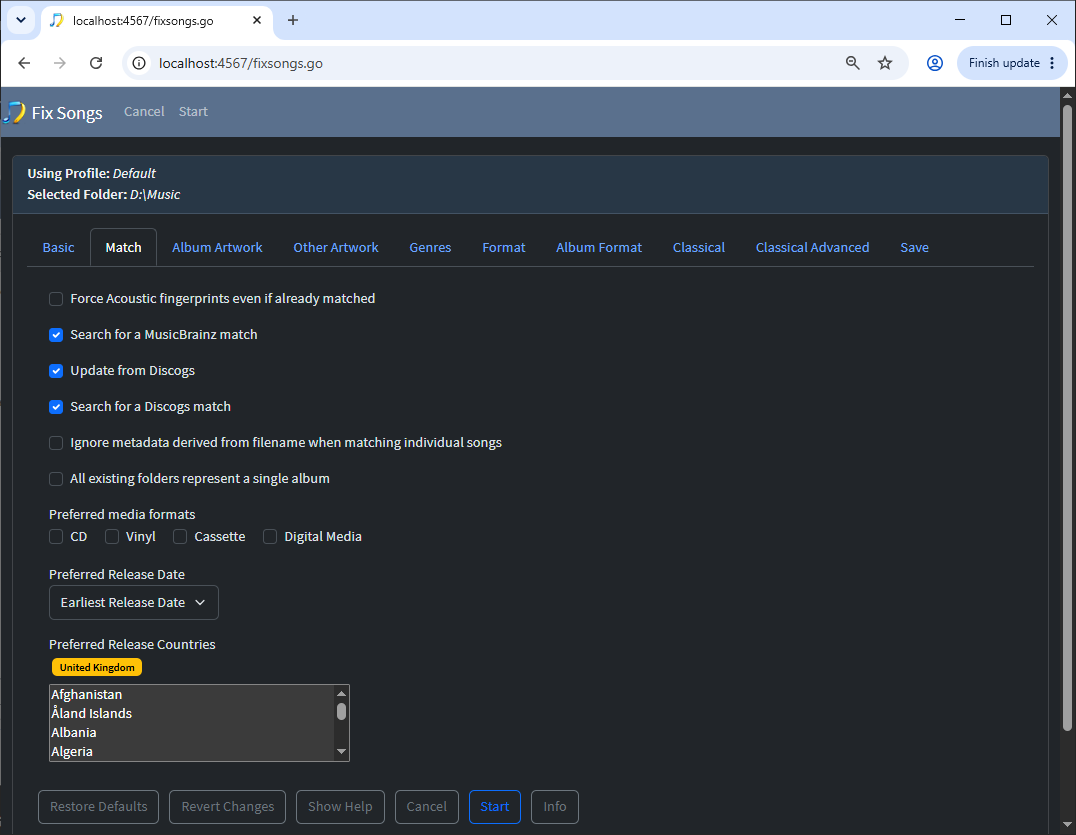Open the browser three-dot menu
Viewport: 1076px width, 835px height.
pyautogui.click(x=1052, y=63)
